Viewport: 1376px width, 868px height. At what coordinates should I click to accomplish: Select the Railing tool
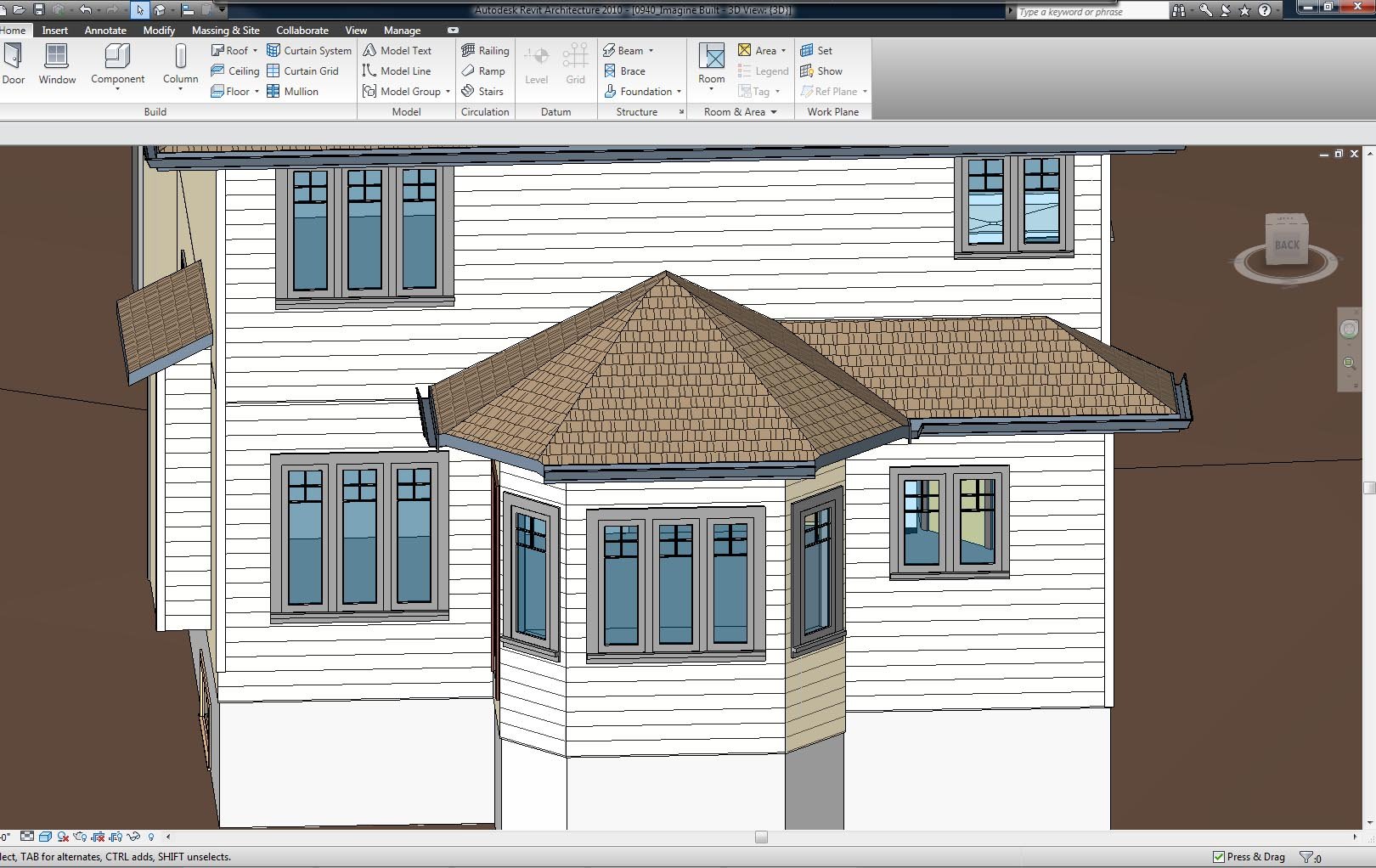coord(485,51)
